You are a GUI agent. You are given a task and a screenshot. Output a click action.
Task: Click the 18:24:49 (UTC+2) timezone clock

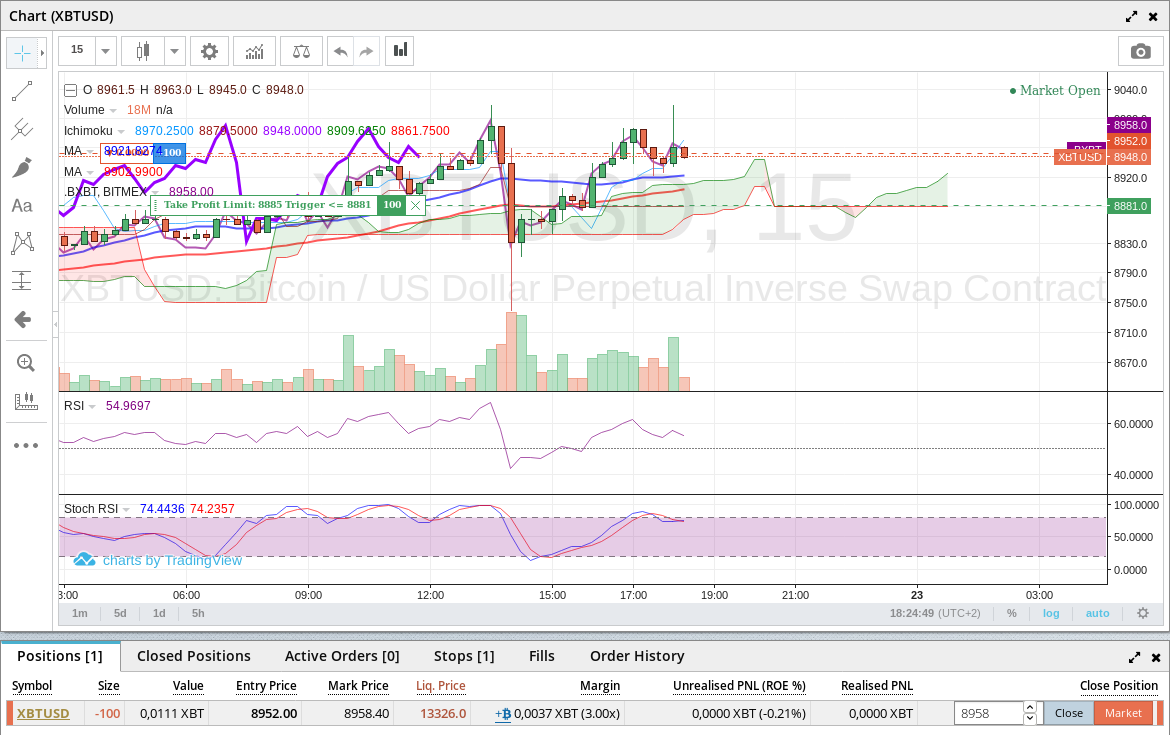pos(935,613)
